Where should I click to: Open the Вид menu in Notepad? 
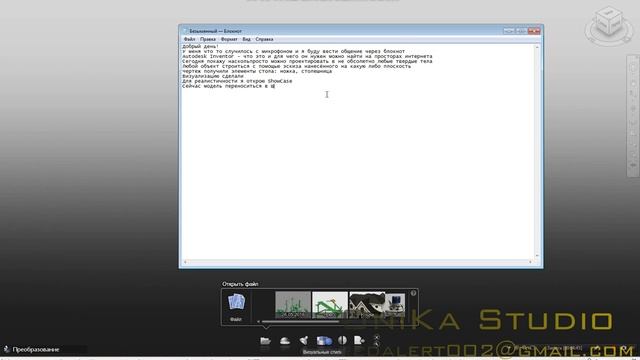coord(247,39)
